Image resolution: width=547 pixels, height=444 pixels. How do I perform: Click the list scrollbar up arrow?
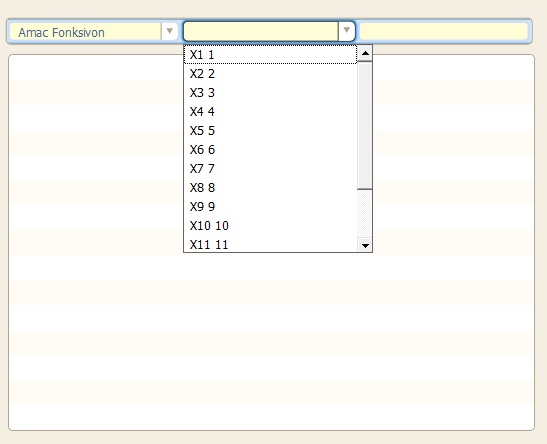365,53
